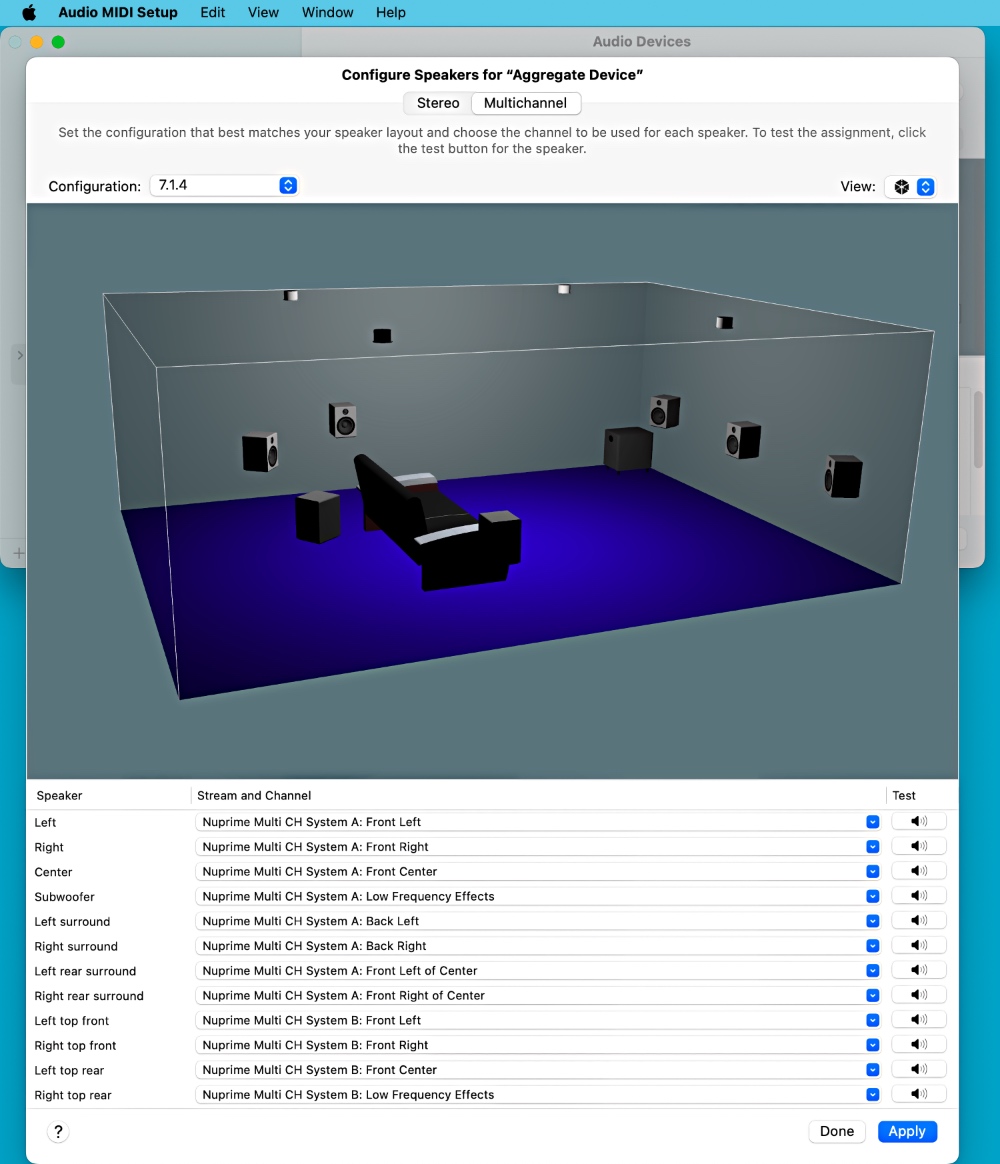
Task: Click the Done button
Action: click(x=837, y=1131)
